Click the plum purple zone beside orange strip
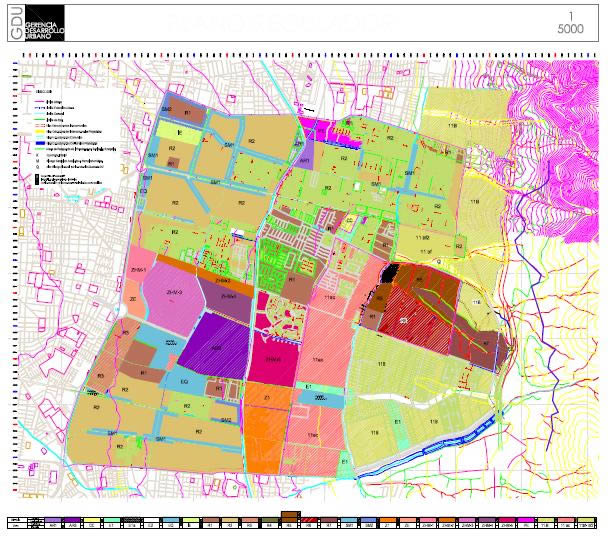 click(x=228, y=297)
